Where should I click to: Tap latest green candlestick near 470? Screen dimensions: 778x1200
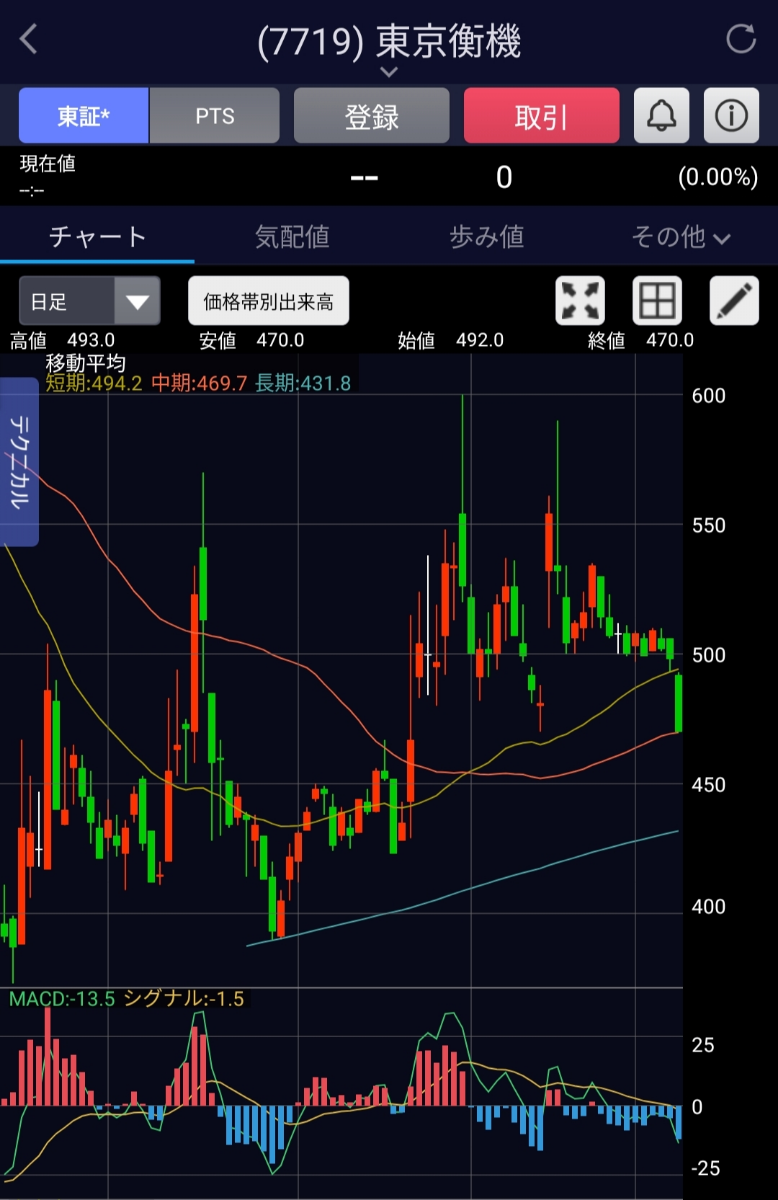tap(679, 703)
